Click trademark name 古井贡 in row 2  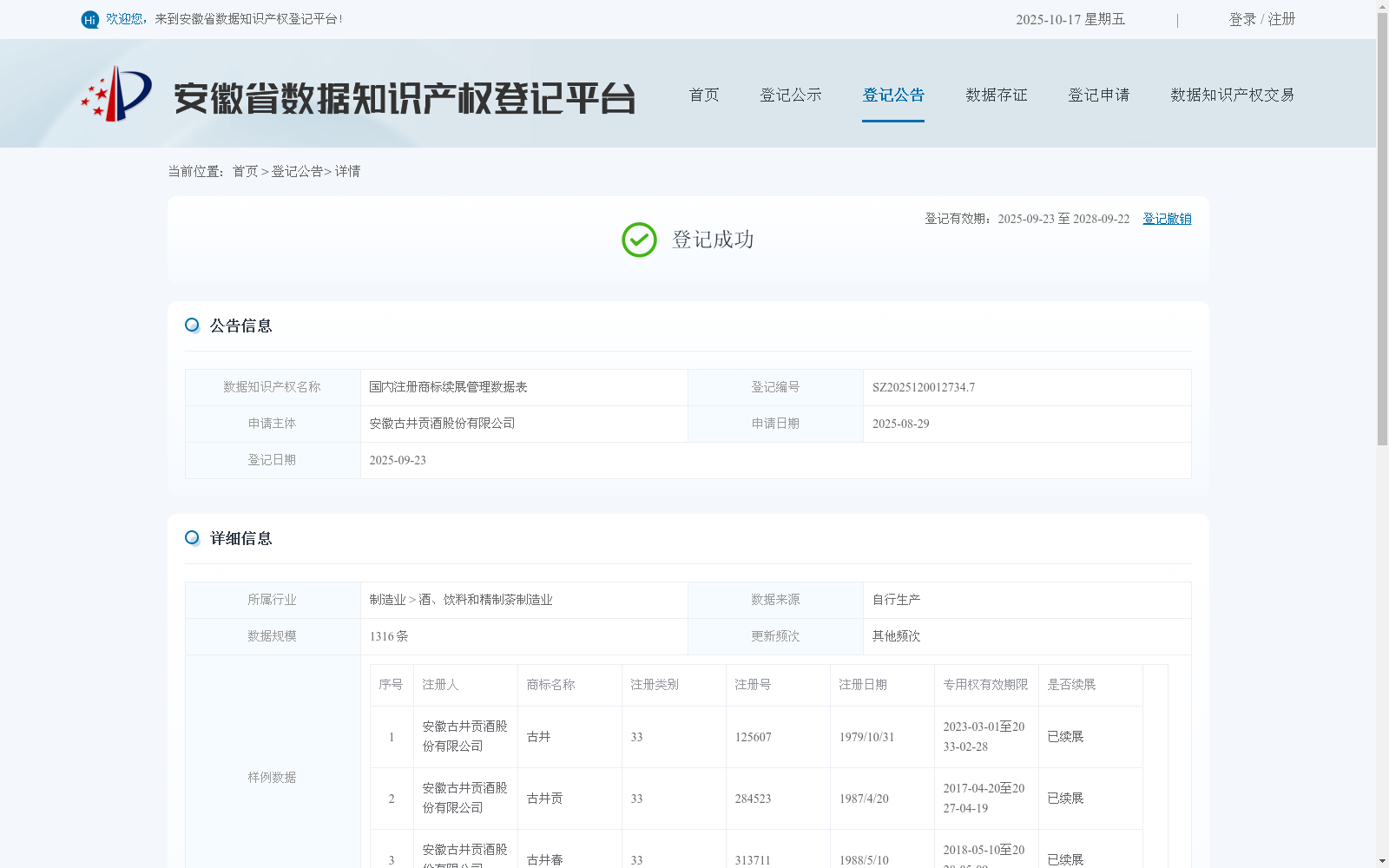[x=544, y=799]
